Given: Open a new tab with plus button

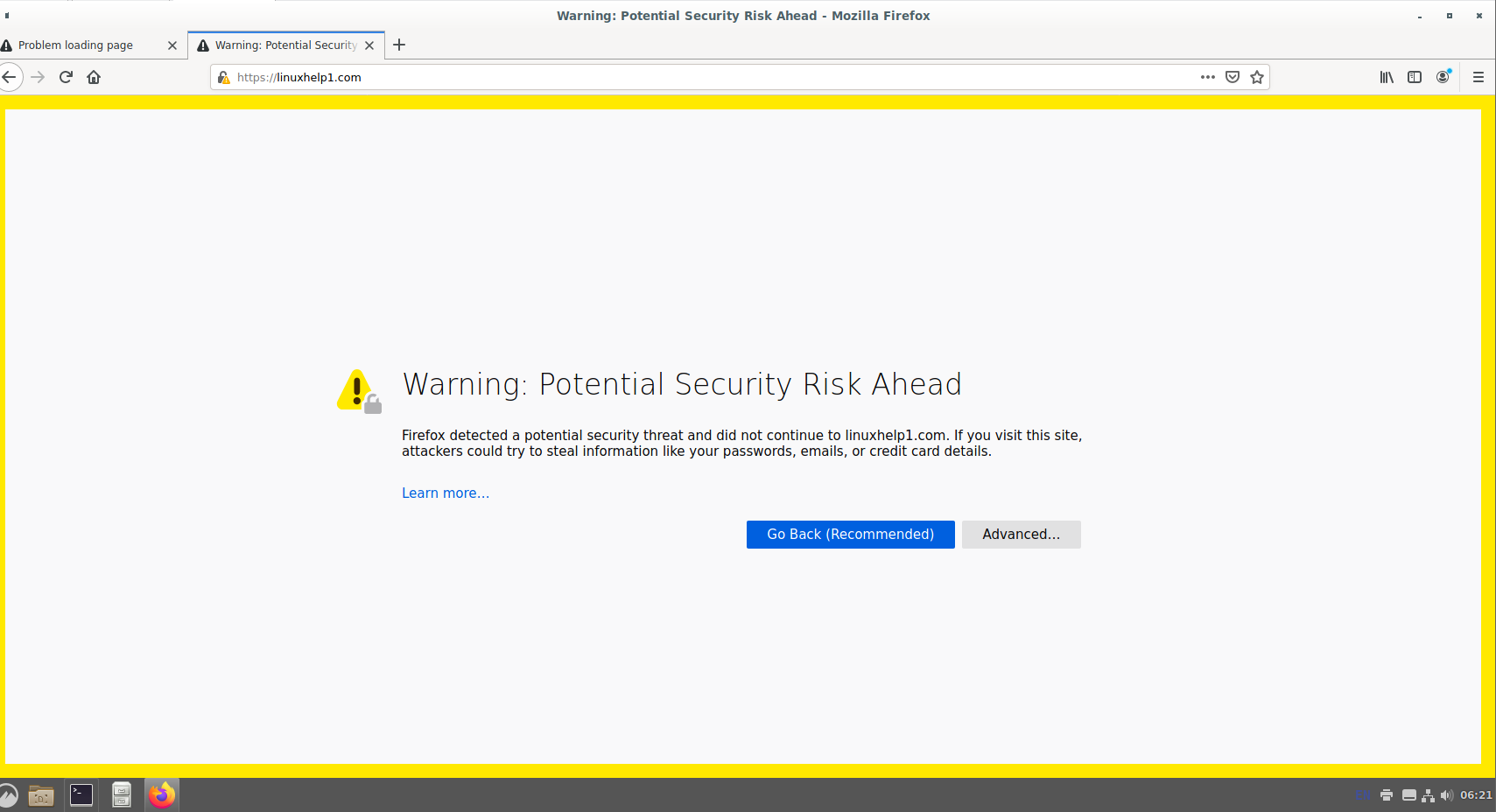Looking at the screenshot, I should pyautogui.click(x=399, y=45).
